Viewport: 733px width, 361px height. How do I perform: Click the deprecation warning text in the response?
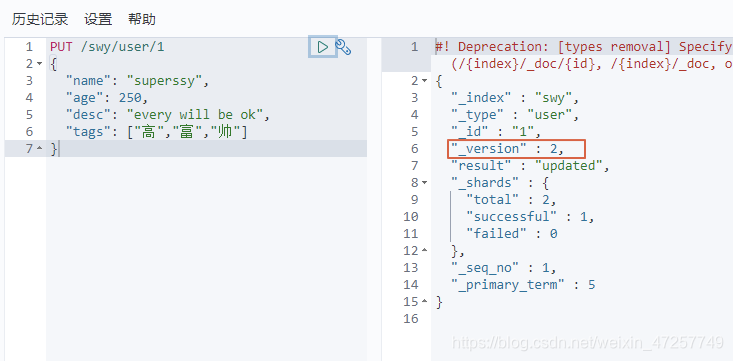(584, 55)
